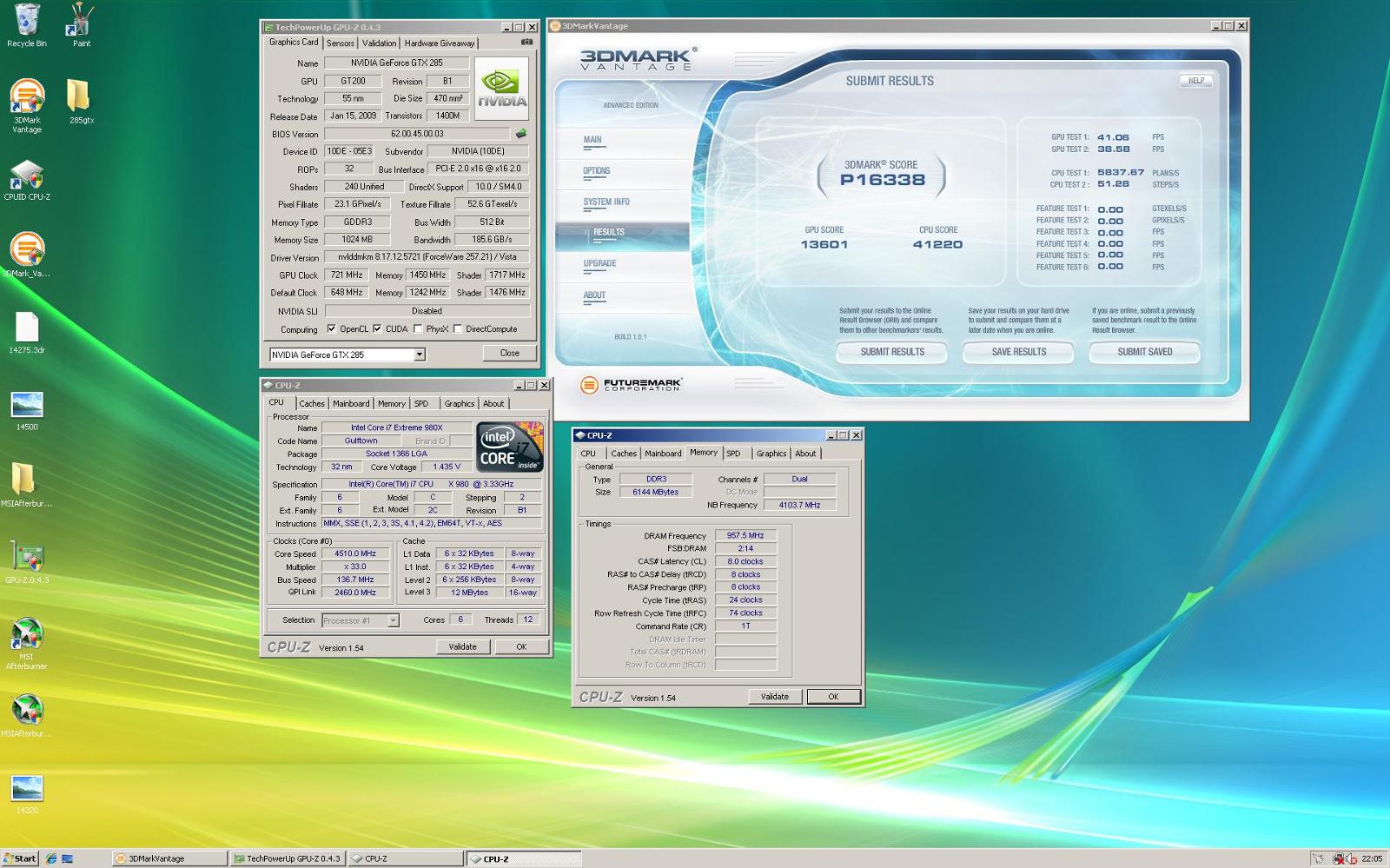Open the Processor #1 selection dropdown
This screenshot has width=1390, height=868.
tap(393, 620)
